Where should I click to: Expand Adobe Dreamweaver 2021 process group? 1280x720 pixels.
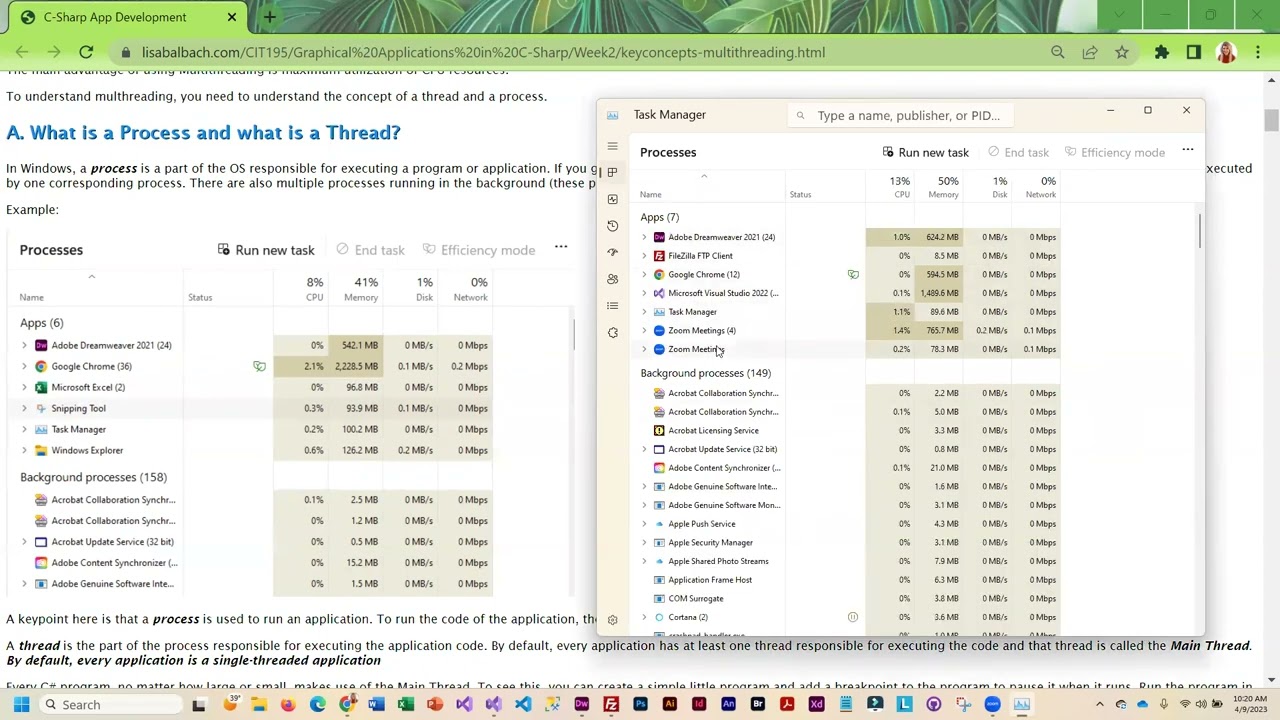(644, 237)
